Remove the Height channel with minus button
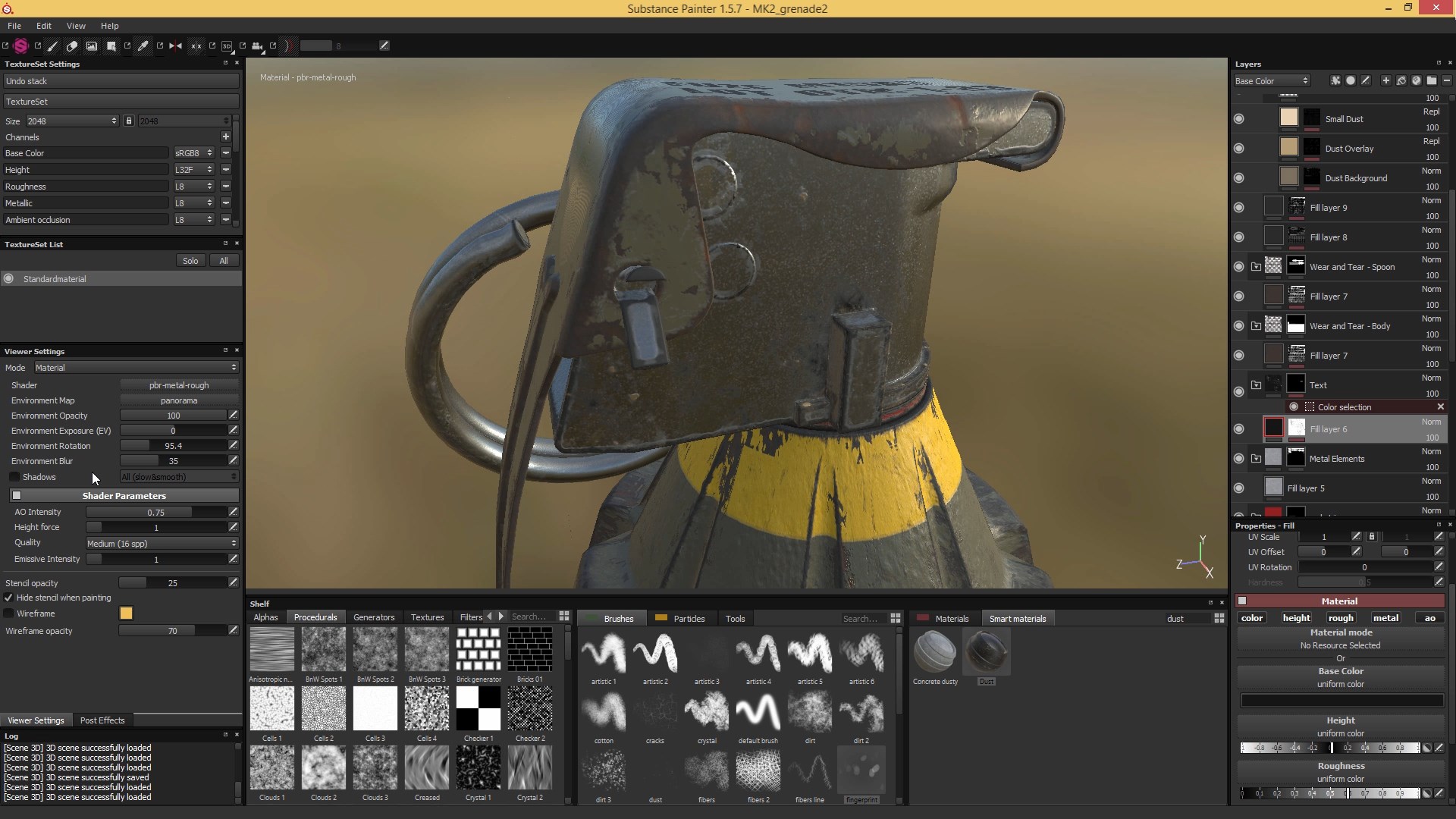Image resolution: width=1456 pixels, height=819 pixels. (225, 170)
